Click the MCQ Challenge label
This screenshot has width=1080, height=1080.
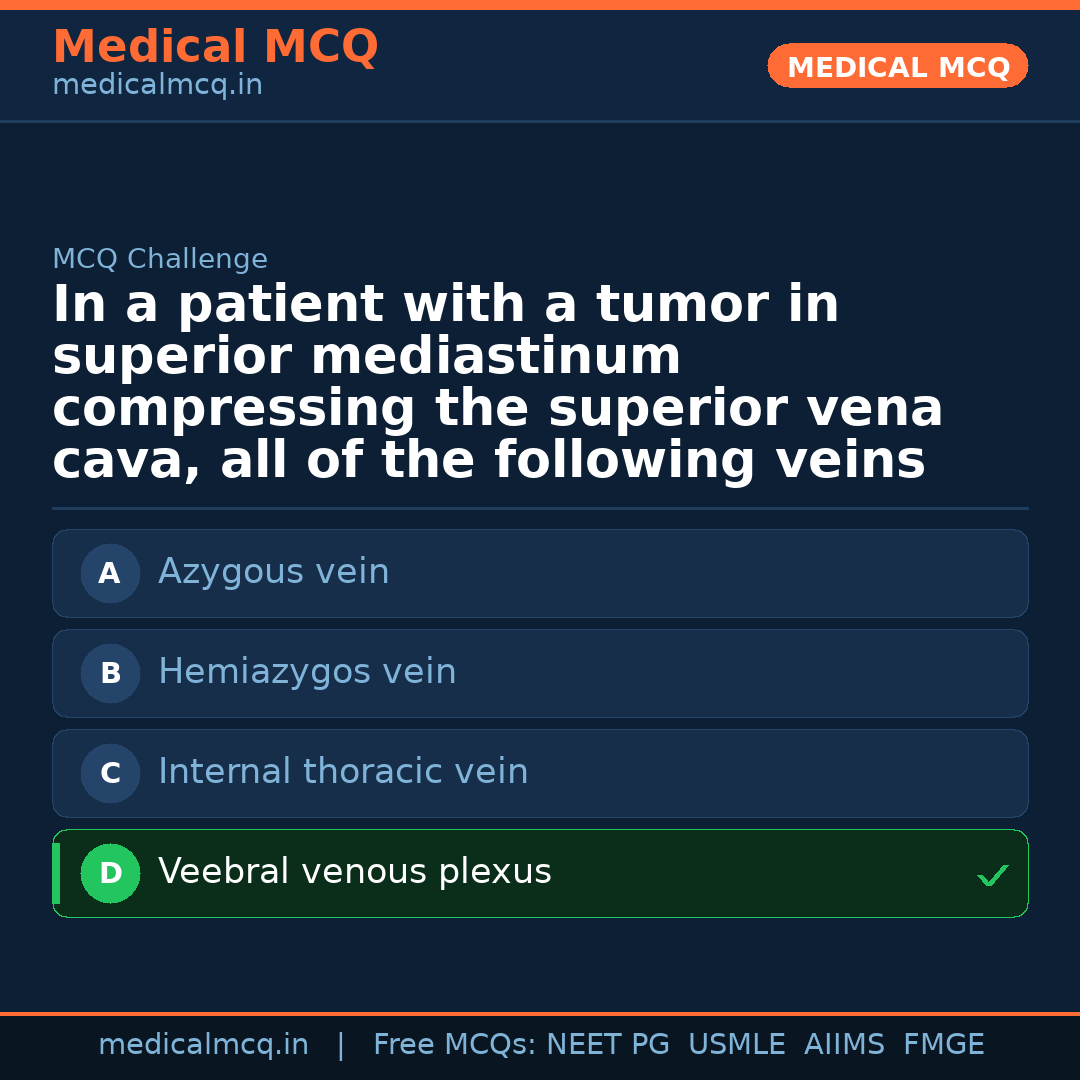(x=160, y=259)
